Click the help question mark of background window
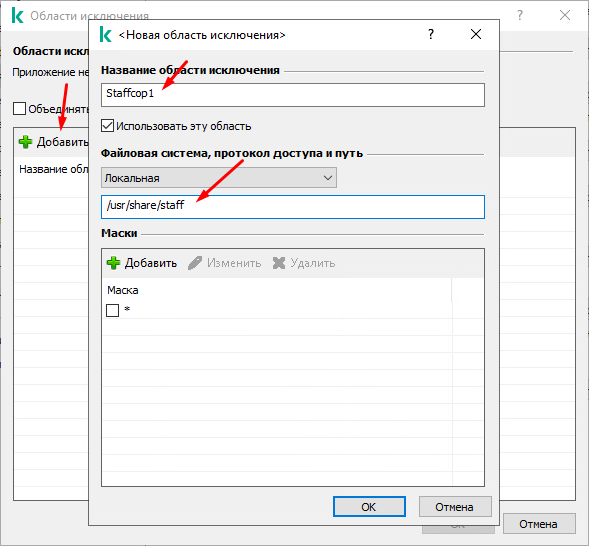The width and height of the screenshot is (589, 546). pyautogui.click(x=520, y=15)
